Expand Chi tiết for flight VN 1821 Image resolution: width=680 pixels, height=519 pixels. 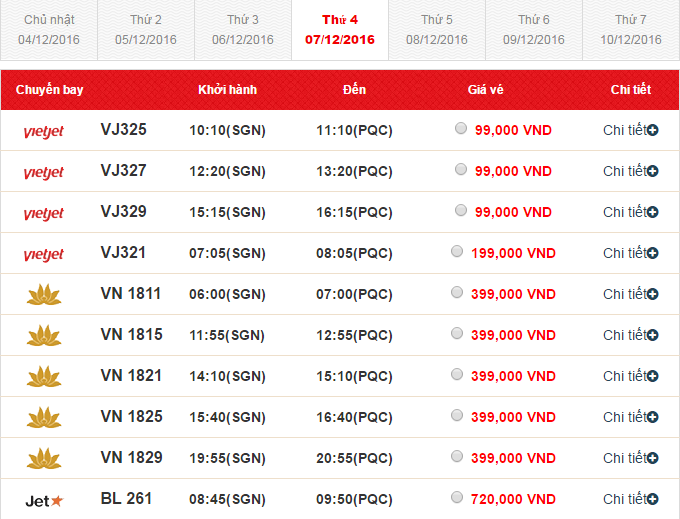[629, 376]
